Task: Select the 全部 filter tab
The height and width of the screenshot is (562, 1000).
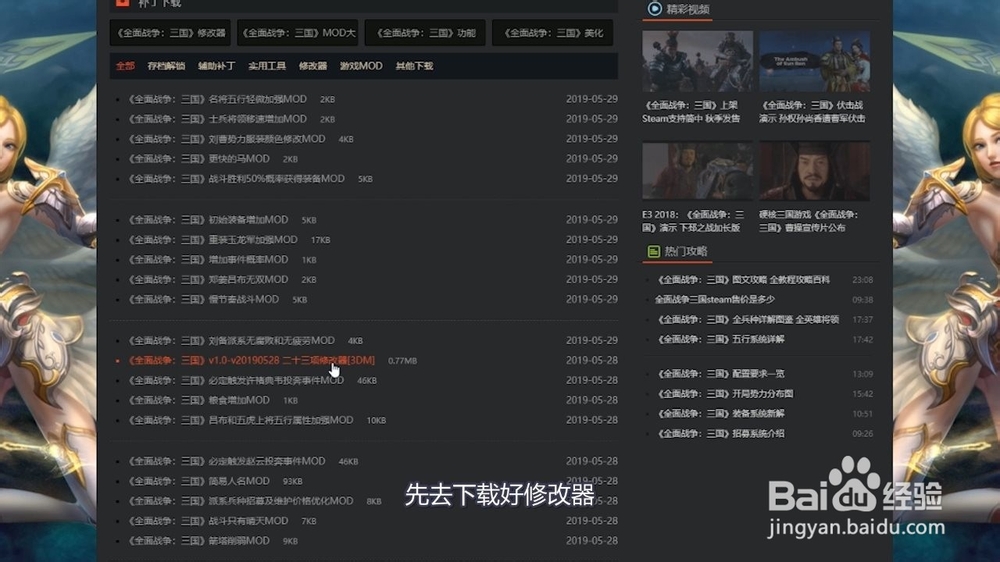Action: tap(125, 66)
